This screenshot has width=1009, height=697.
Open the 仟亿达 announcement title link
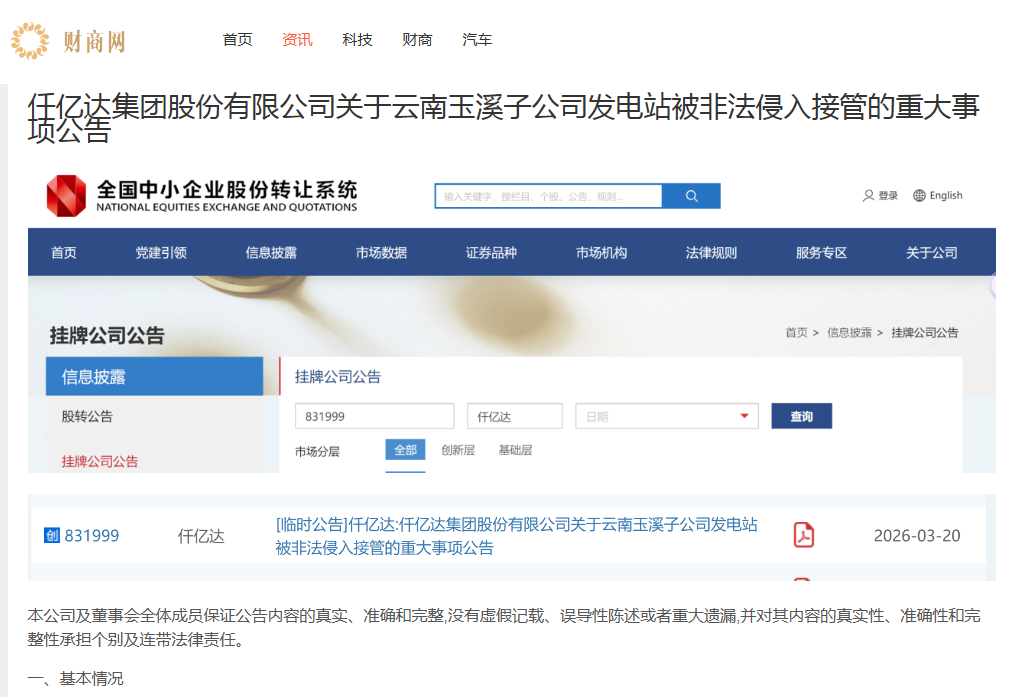click(516, 535)
